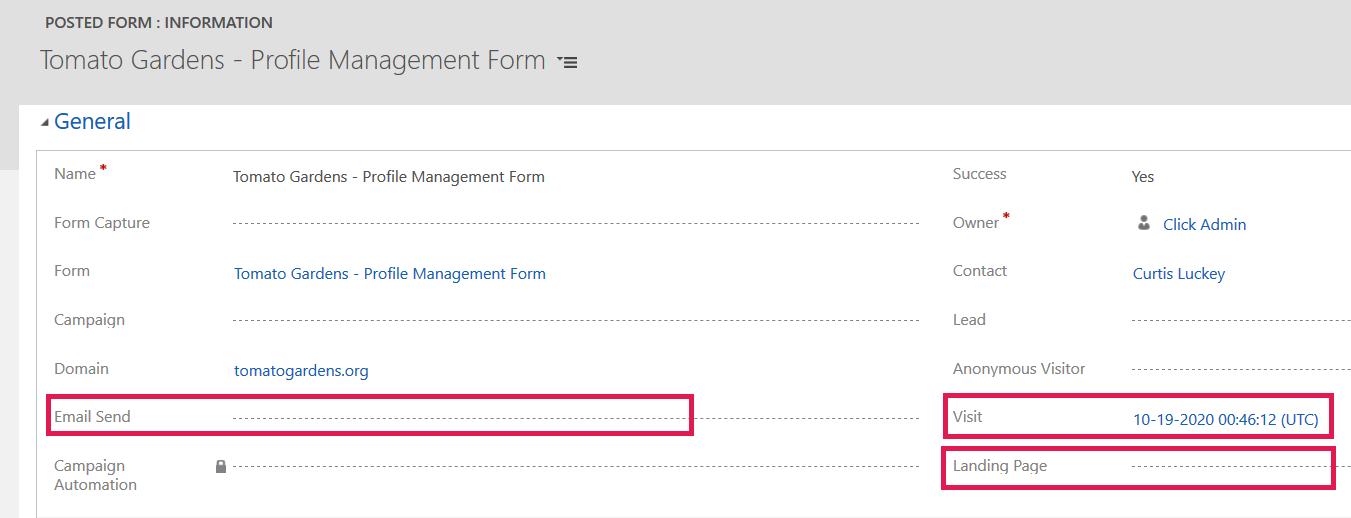1351x518 pixels.
Task: Click the empty Form Capture field
Action: pos(576,223)
